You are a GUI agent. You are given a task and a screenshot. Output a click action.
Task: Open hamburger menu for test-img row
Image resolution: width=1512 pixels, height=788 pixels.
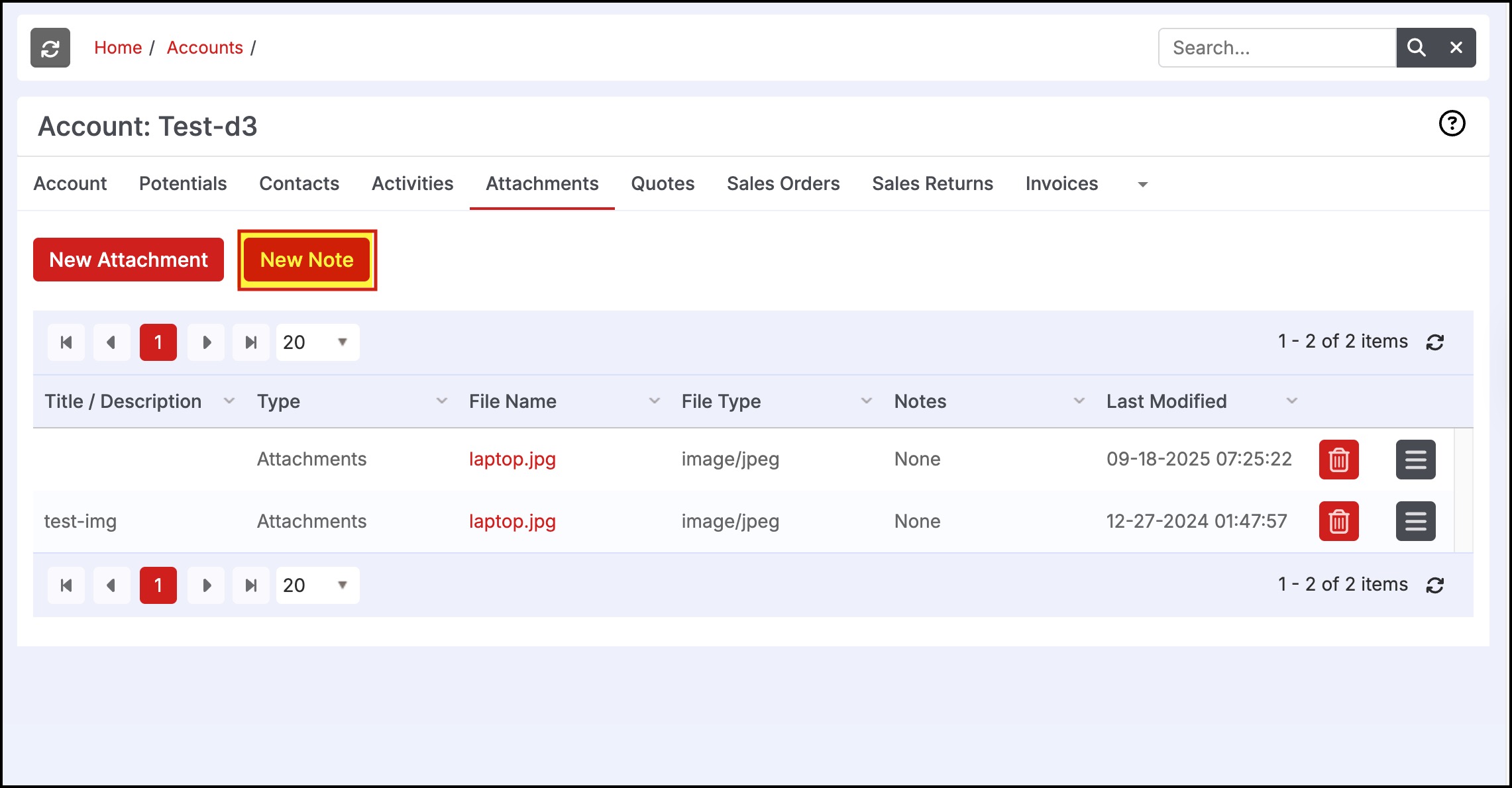click(x=1415, y=521)
